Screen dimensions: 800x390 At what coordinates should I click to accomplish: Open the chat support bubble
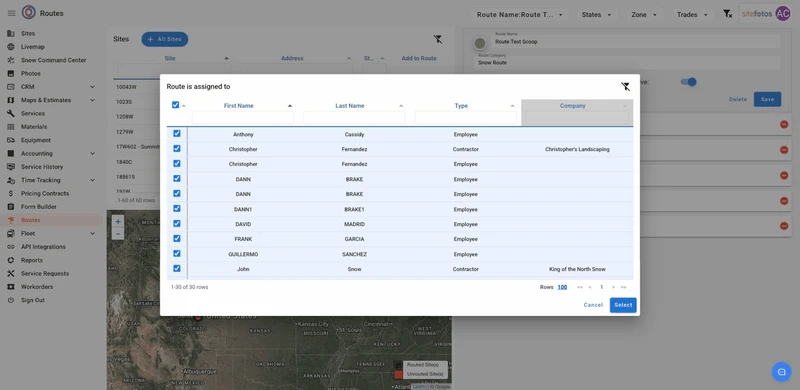(x=781, y=372)
